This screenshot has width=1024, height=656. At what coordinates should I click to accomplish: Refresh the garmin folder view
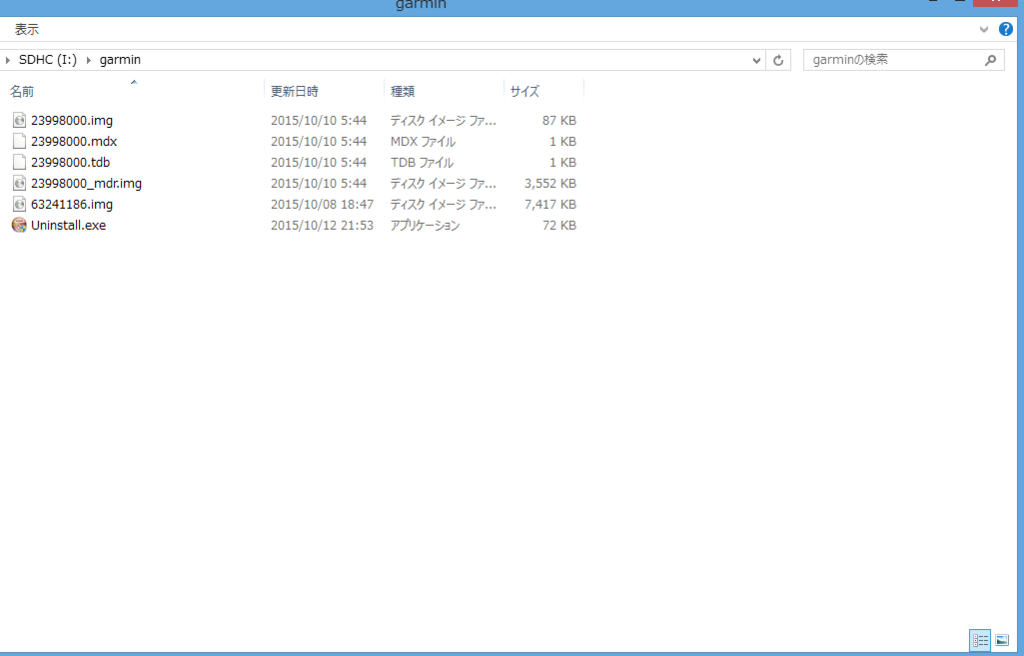tap(778, 60)
